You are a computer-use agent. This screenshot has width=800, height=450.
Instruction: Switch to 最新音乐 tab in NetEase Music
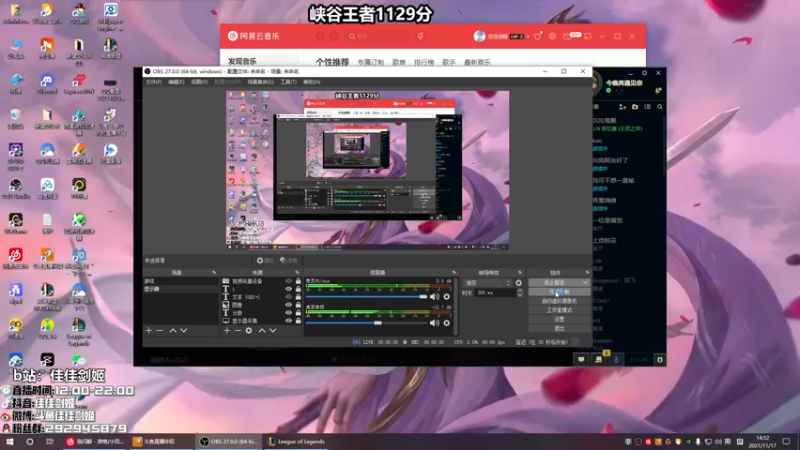tap(477, 62)
